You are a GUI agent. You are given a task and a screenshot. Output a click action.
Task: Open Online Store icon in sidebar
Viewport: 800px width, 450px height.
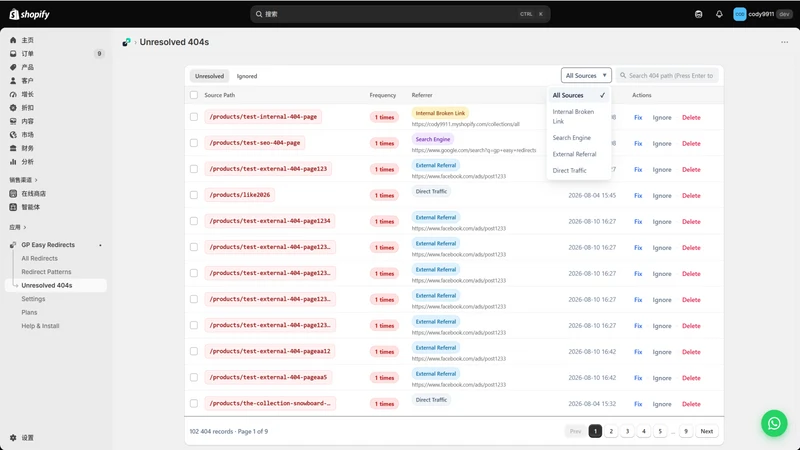13,193
